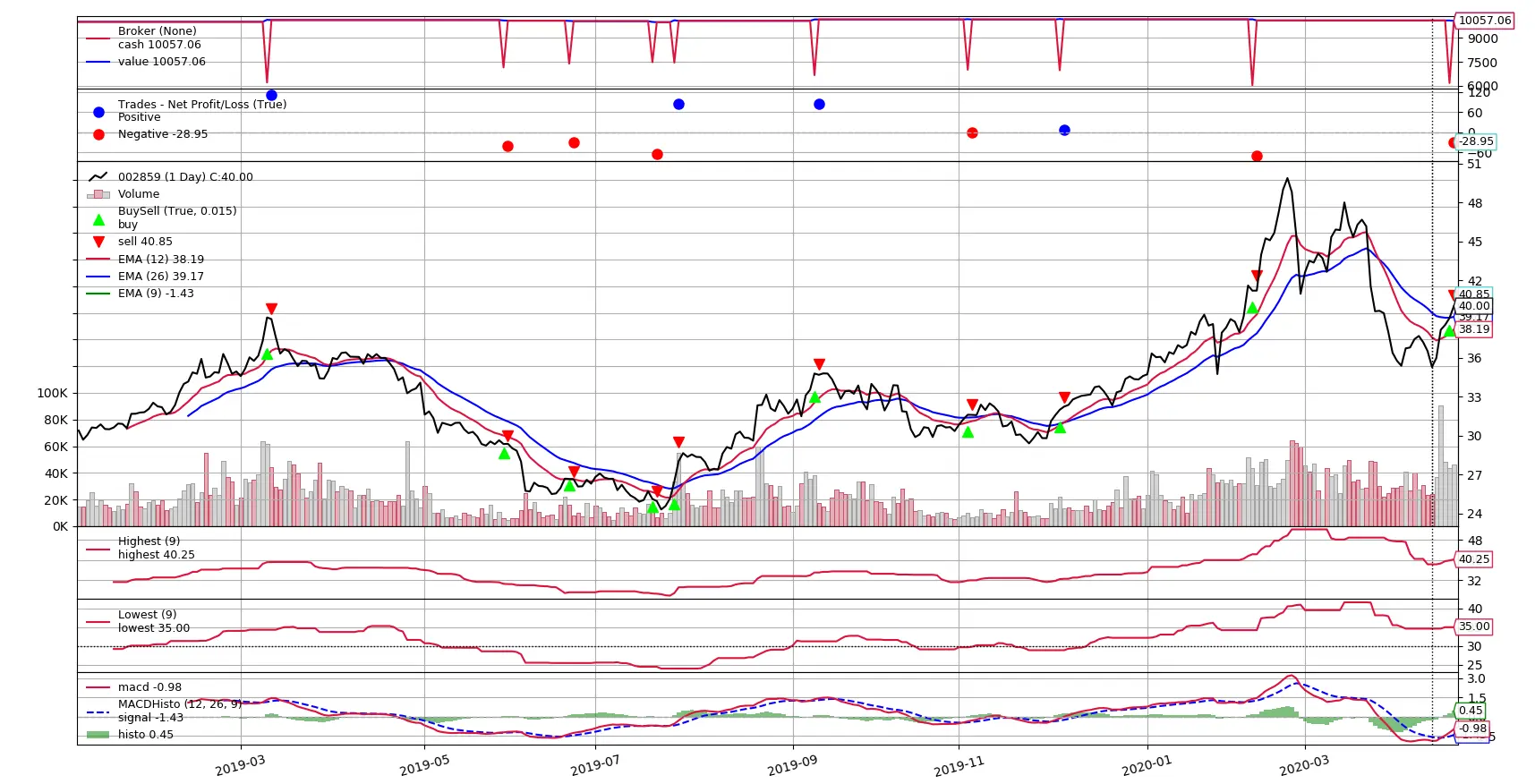Select the EMA (26) legend entry

tap(145, 277)
